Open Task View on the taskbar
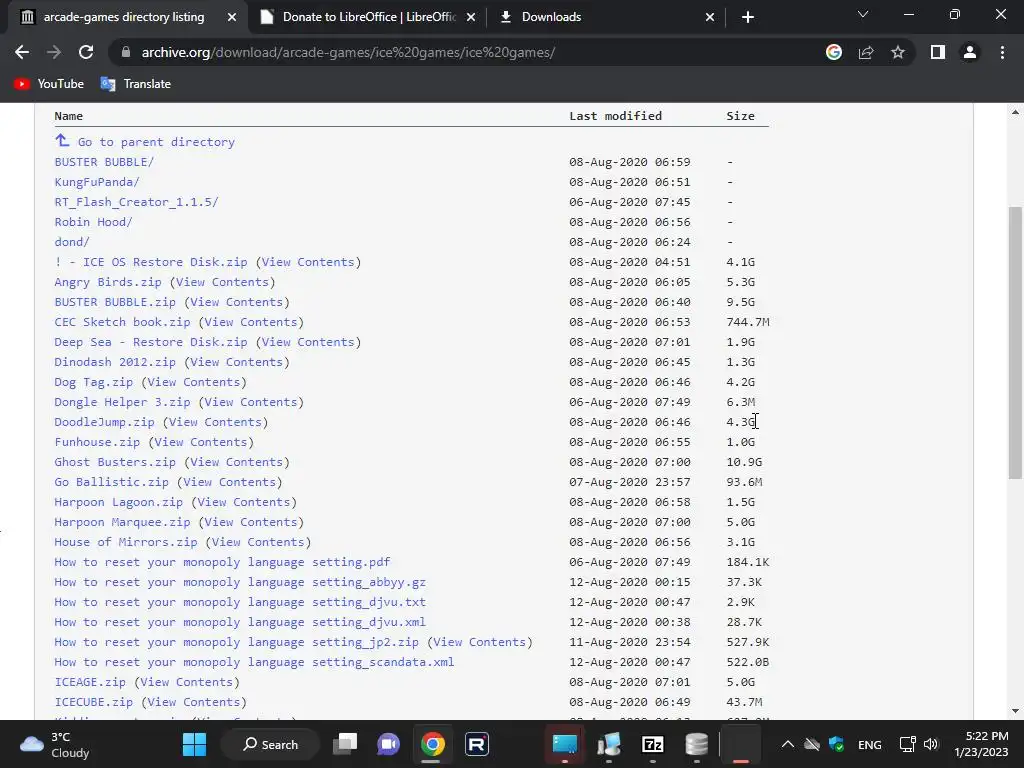The width and height of the screenshot is (1024, 768). [345, 744]
